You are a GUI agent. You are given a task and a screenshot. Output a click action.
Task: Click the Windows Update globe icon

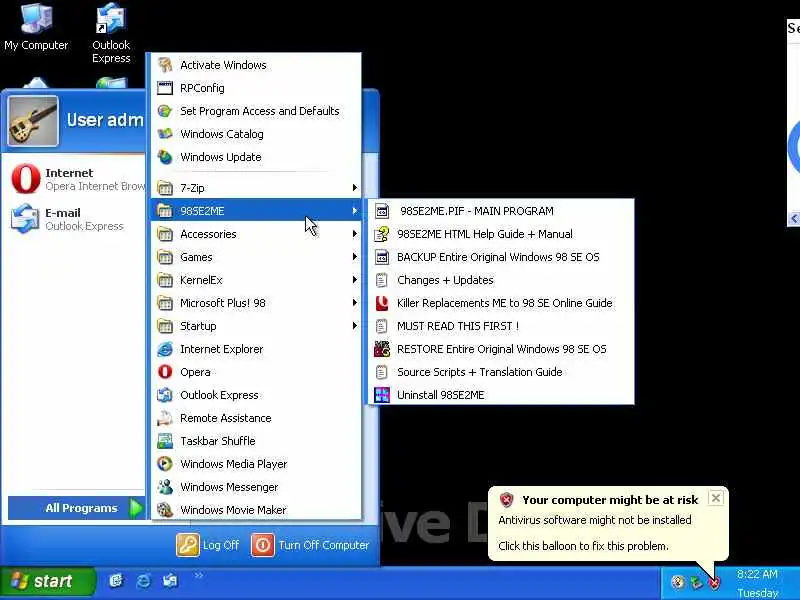click(x=165, y=157)
